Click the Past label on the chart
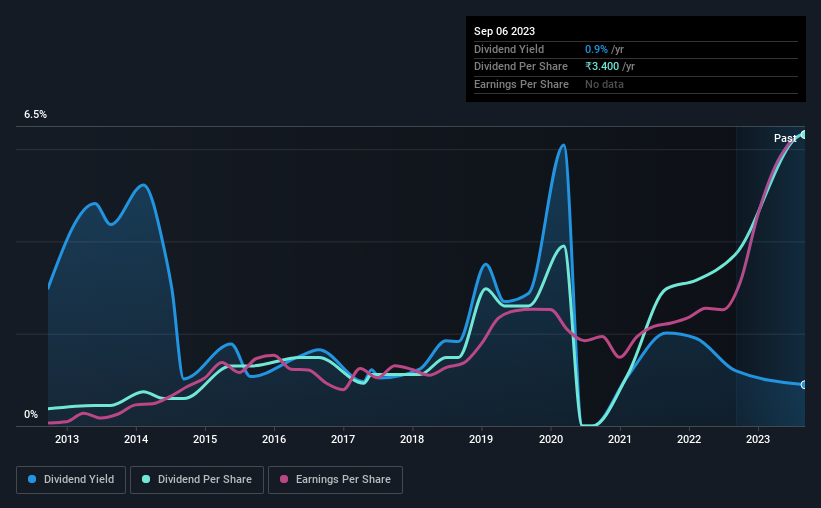The image size is (821, 508). pyautogui.click(x=785, y=138)
